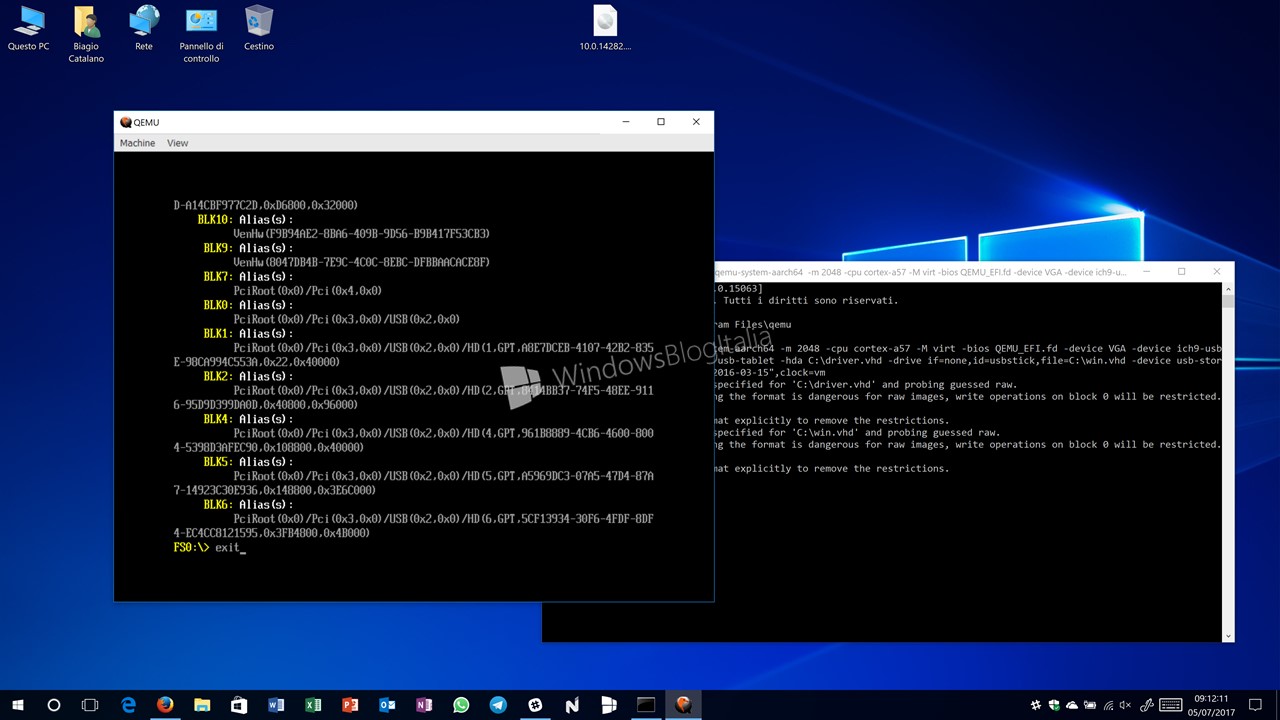Maximize the qemu-system-aarch64 console window

coord(1181,271)
